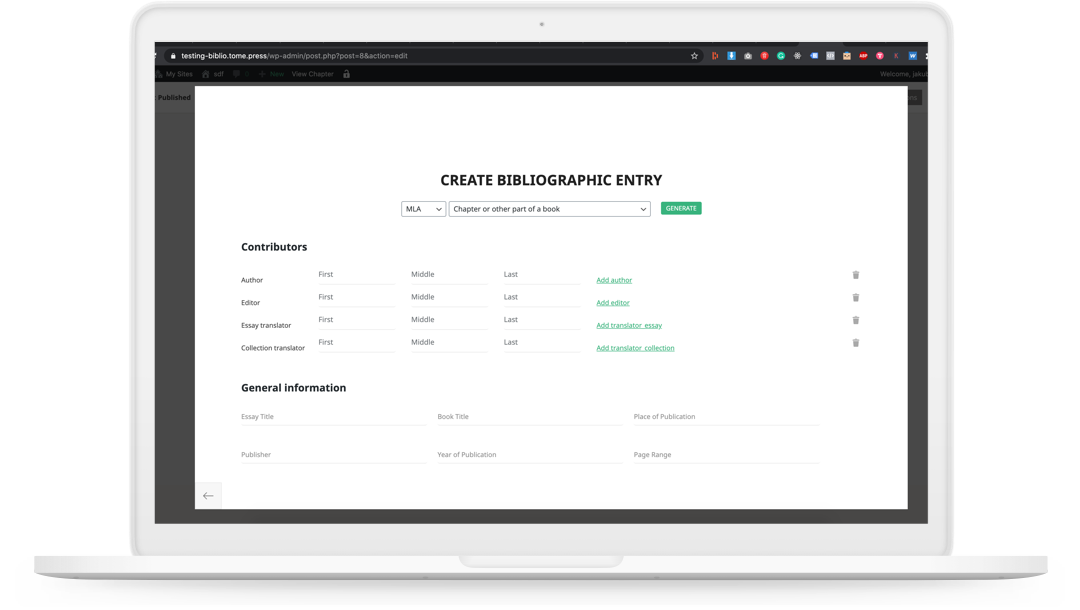1080x610 pixels.
Task: Bookmark the page with the star icon
Action: click(x=694, y=56)
